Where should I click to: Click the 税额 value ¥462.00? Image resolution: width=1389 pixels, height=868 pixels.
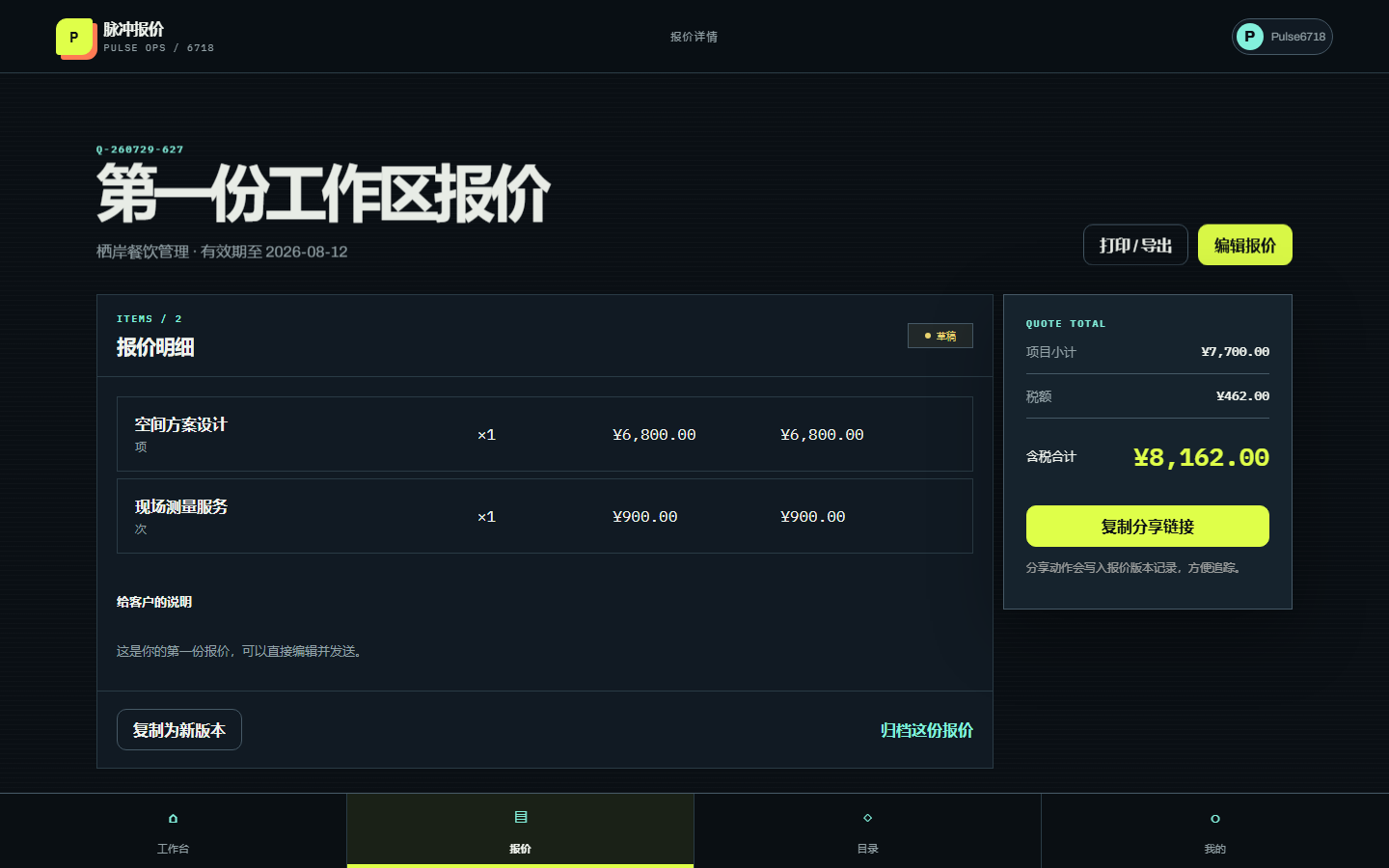tap(1243, 396)
